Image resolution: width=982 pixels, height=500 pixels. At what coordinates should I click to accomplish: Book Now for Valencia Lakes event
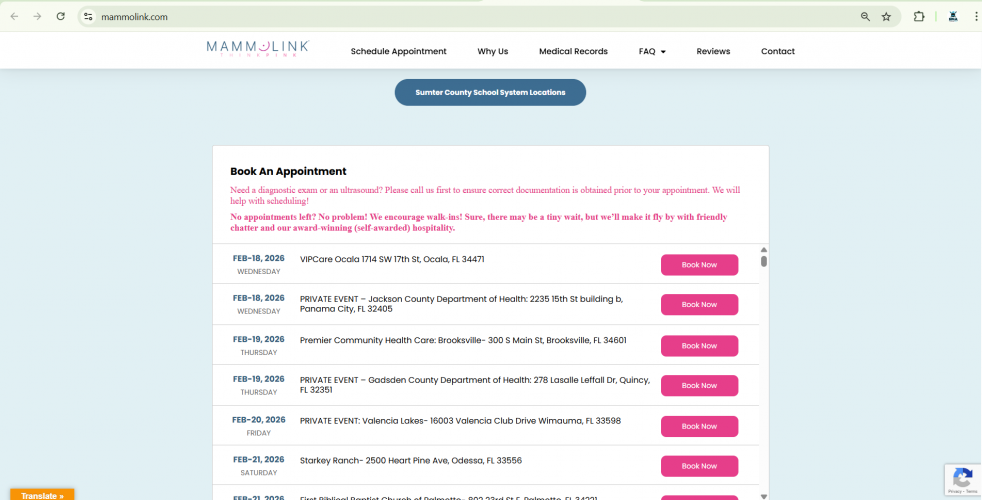pyautogui.click(x=700, y=426)
